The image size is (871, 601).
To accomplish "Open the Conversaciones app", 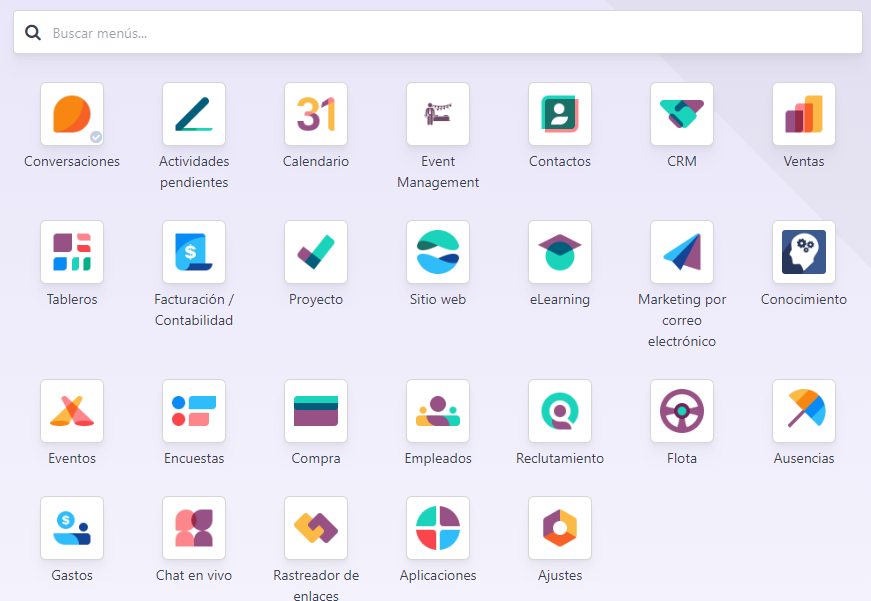I will coord(72,114).
